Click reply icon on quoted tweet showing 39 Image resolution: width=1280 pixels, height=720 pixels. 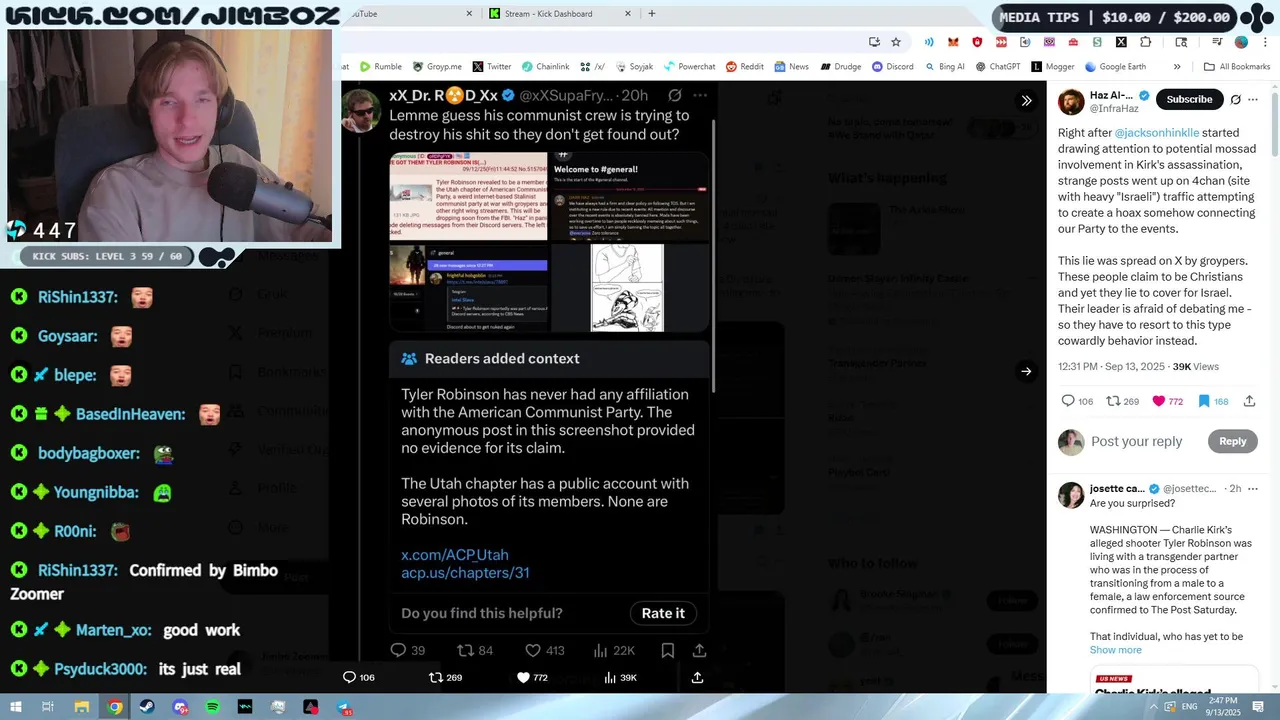[398, 650]
